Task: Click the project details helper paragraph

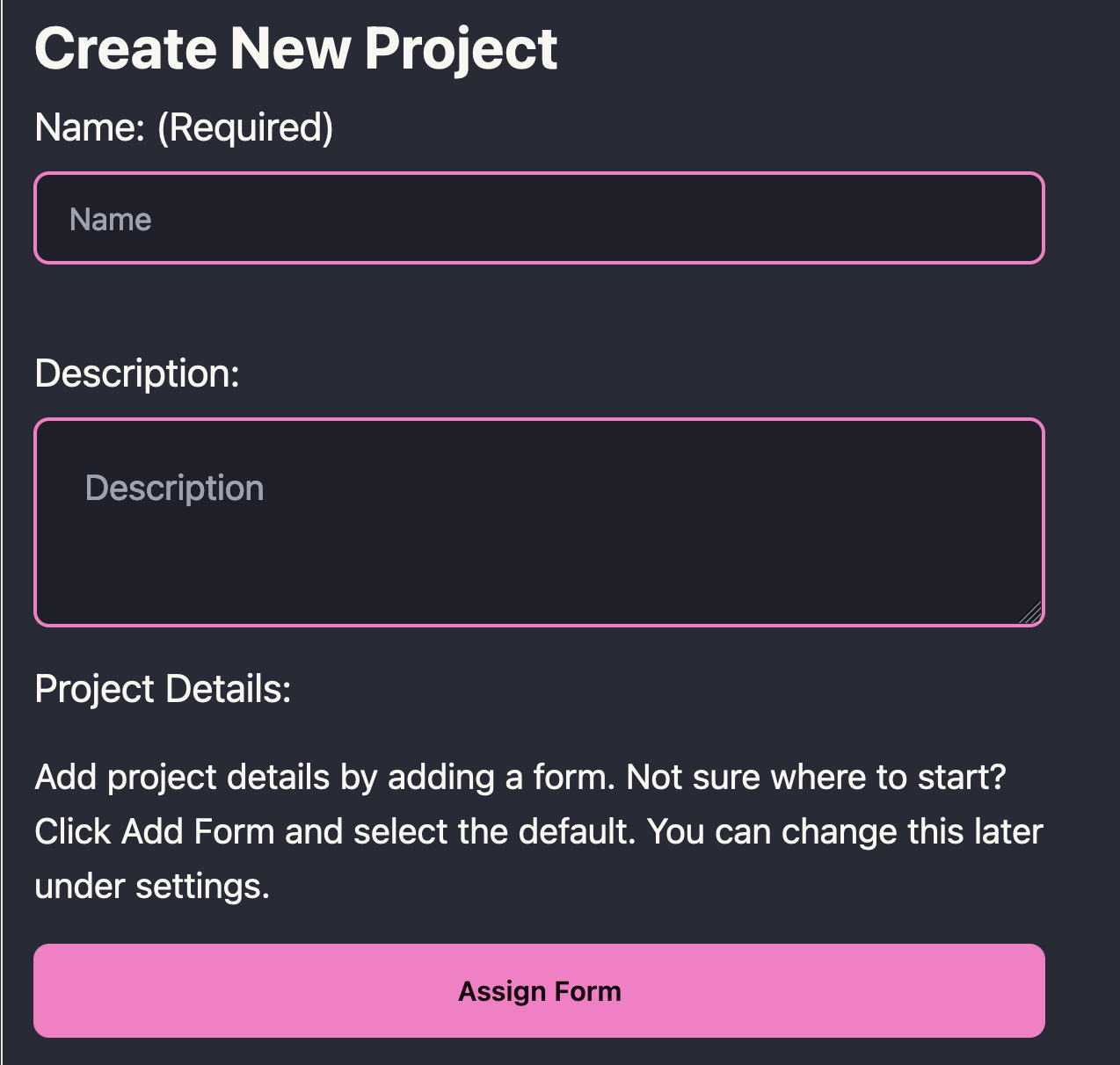Action: point(538,831)
